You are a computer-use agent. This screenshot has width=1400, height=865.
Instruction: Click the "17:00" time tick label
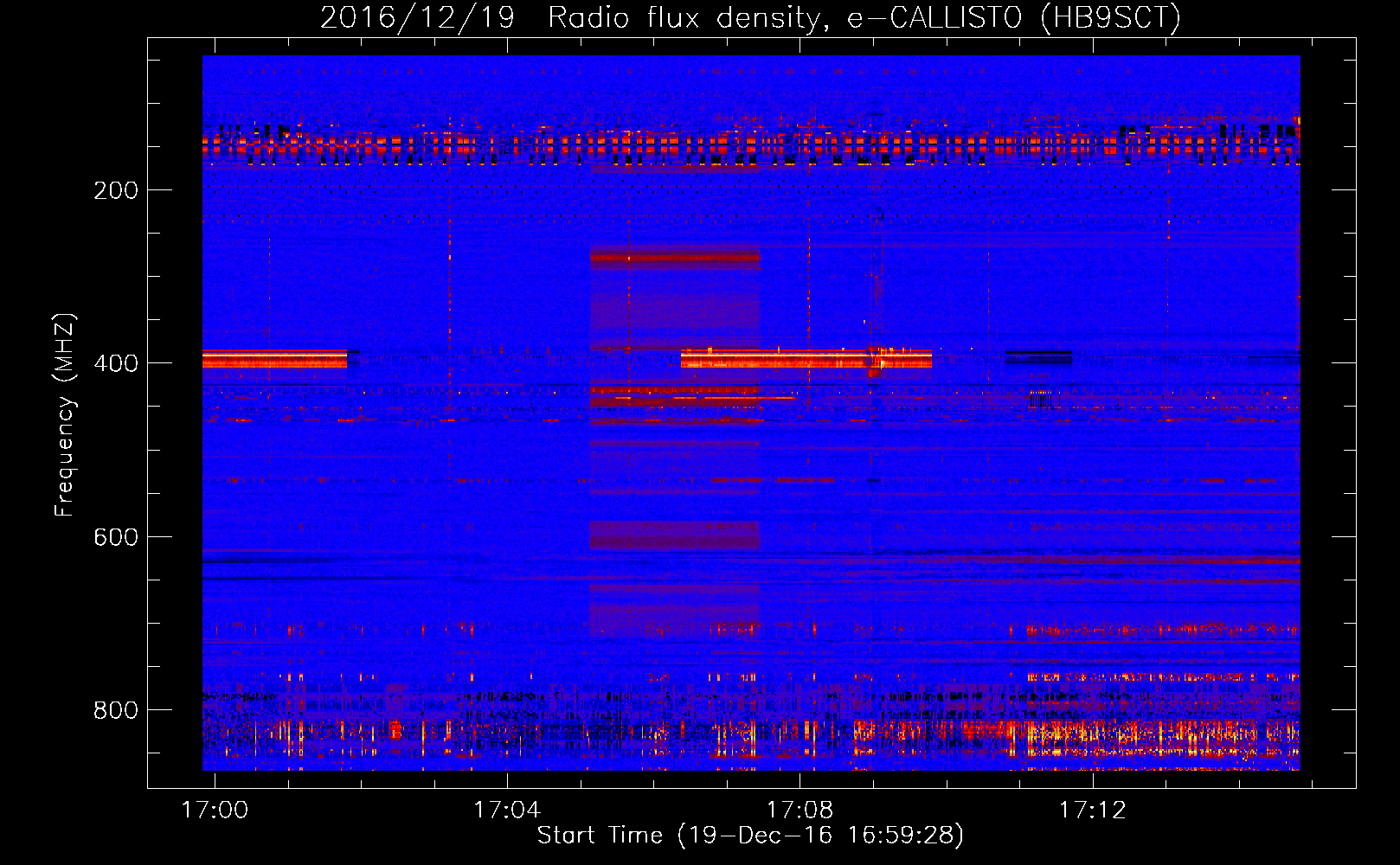215,810
